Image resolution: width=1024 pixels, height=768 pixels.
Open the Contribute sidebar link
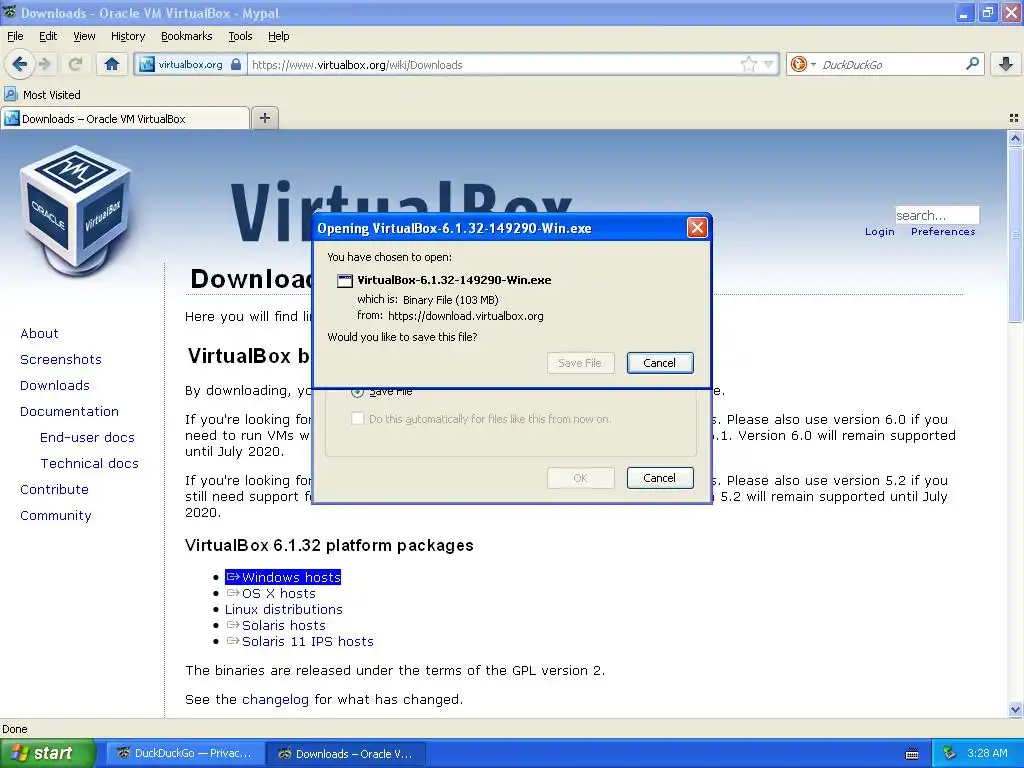tap(54, 489)
